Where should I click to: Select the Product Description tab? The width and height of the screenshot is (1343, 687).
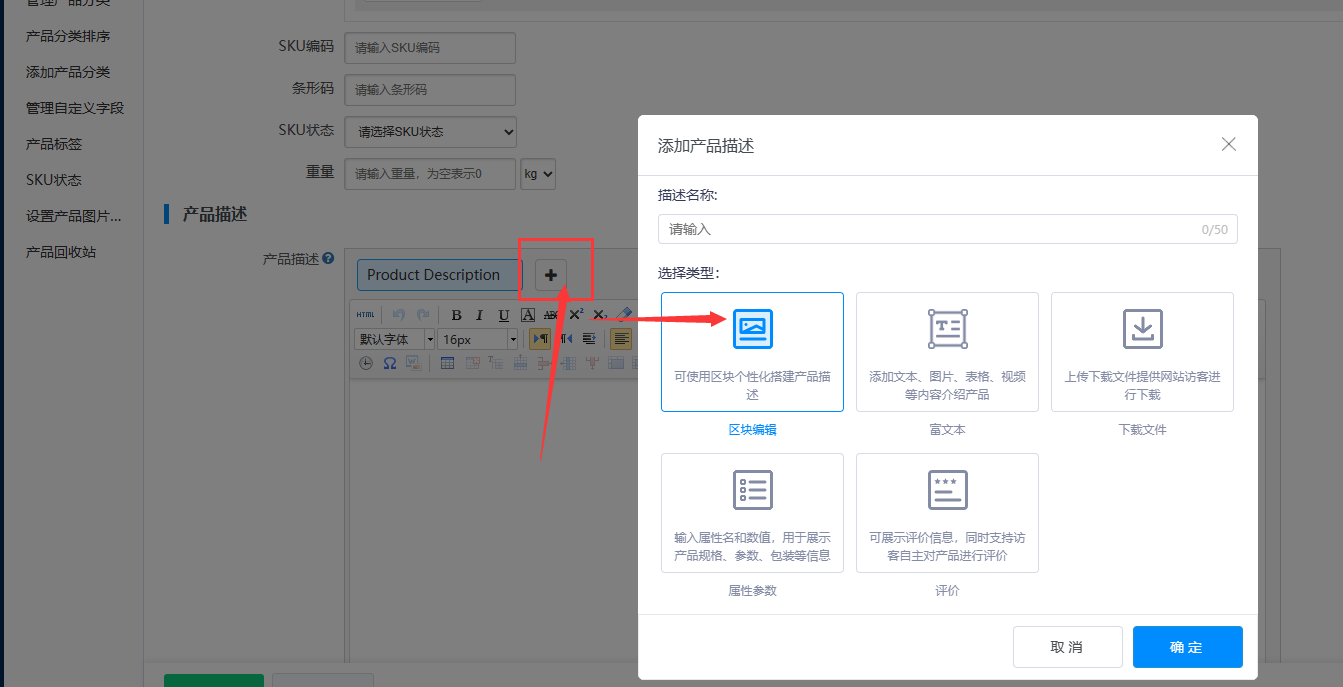(434, 275)
